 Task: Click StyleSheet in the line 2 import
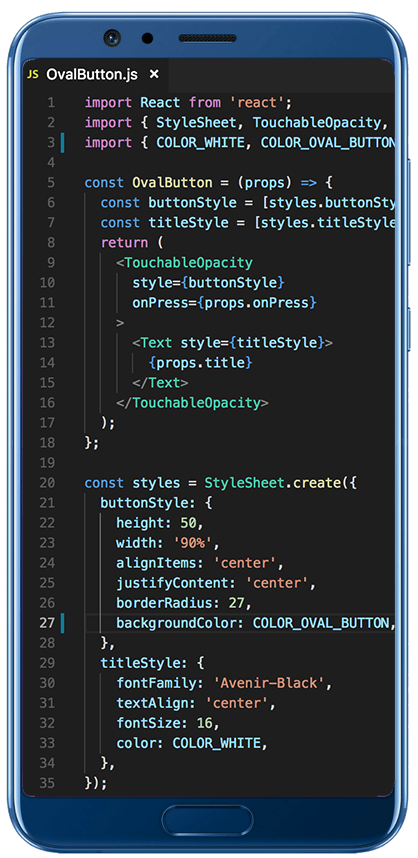click(196, 123)
